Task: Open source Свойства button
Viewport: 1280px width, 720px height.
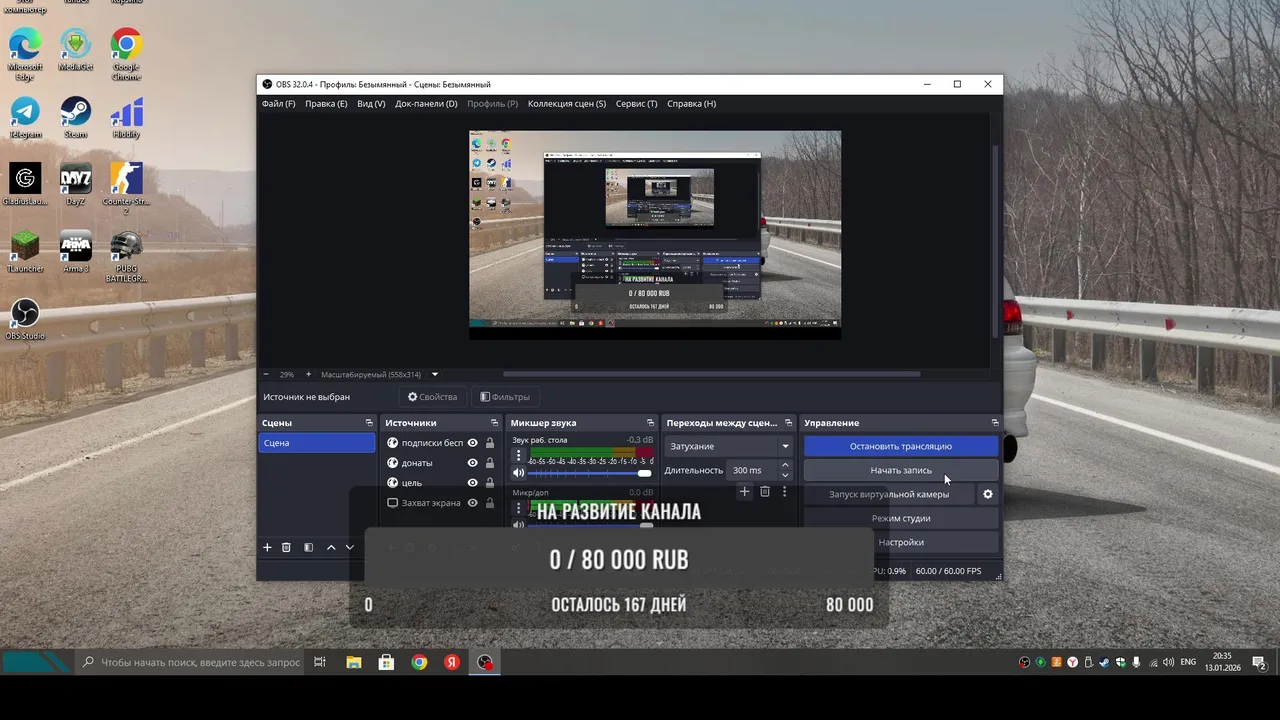Action: click(x=432, y=397)
